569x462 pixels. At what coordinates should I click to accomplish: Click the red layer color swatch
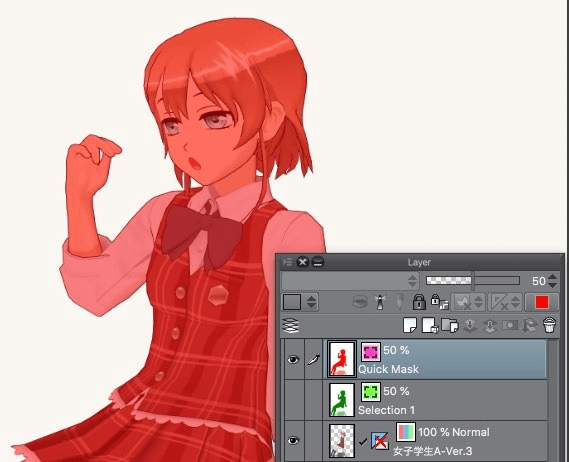point(542,302)
